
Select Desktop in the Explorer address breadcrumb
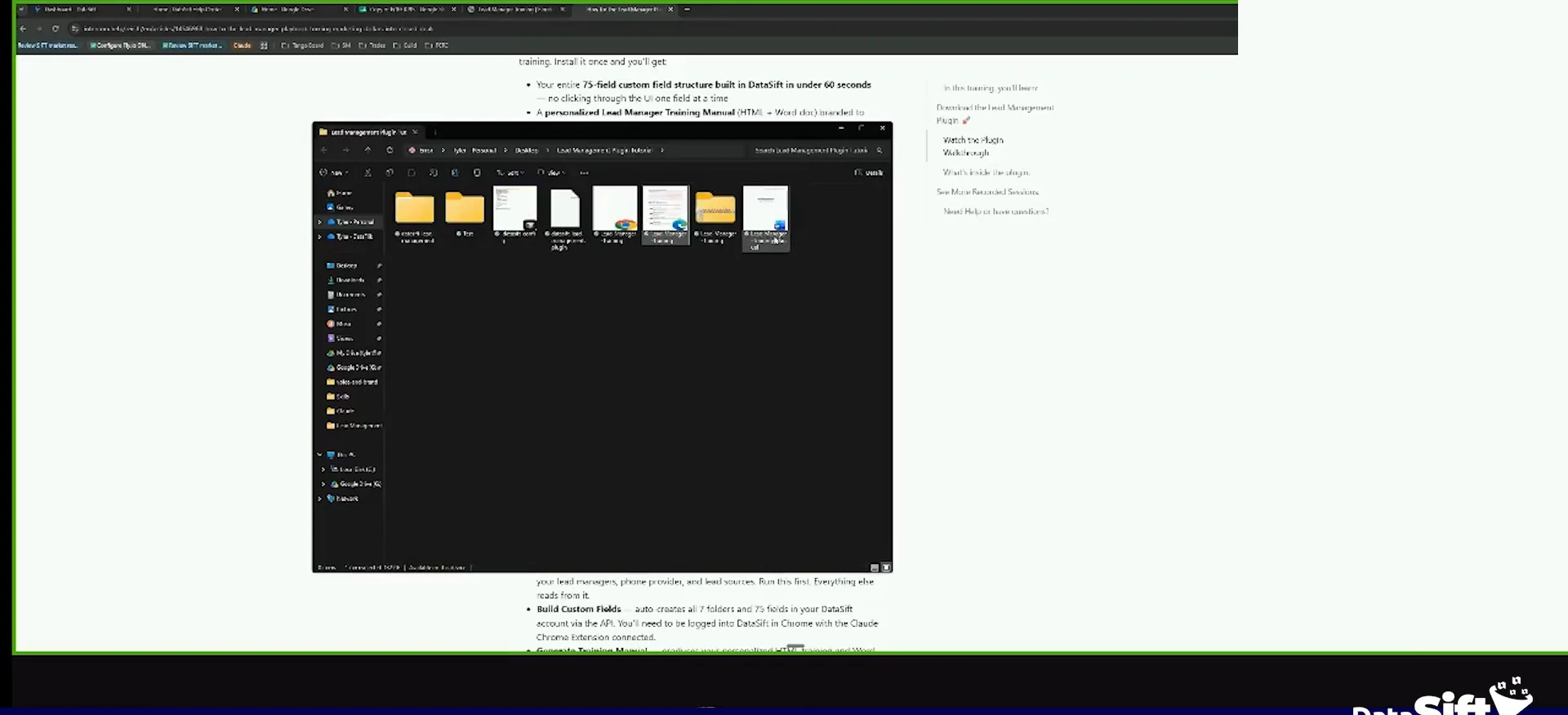pos(527,150)
